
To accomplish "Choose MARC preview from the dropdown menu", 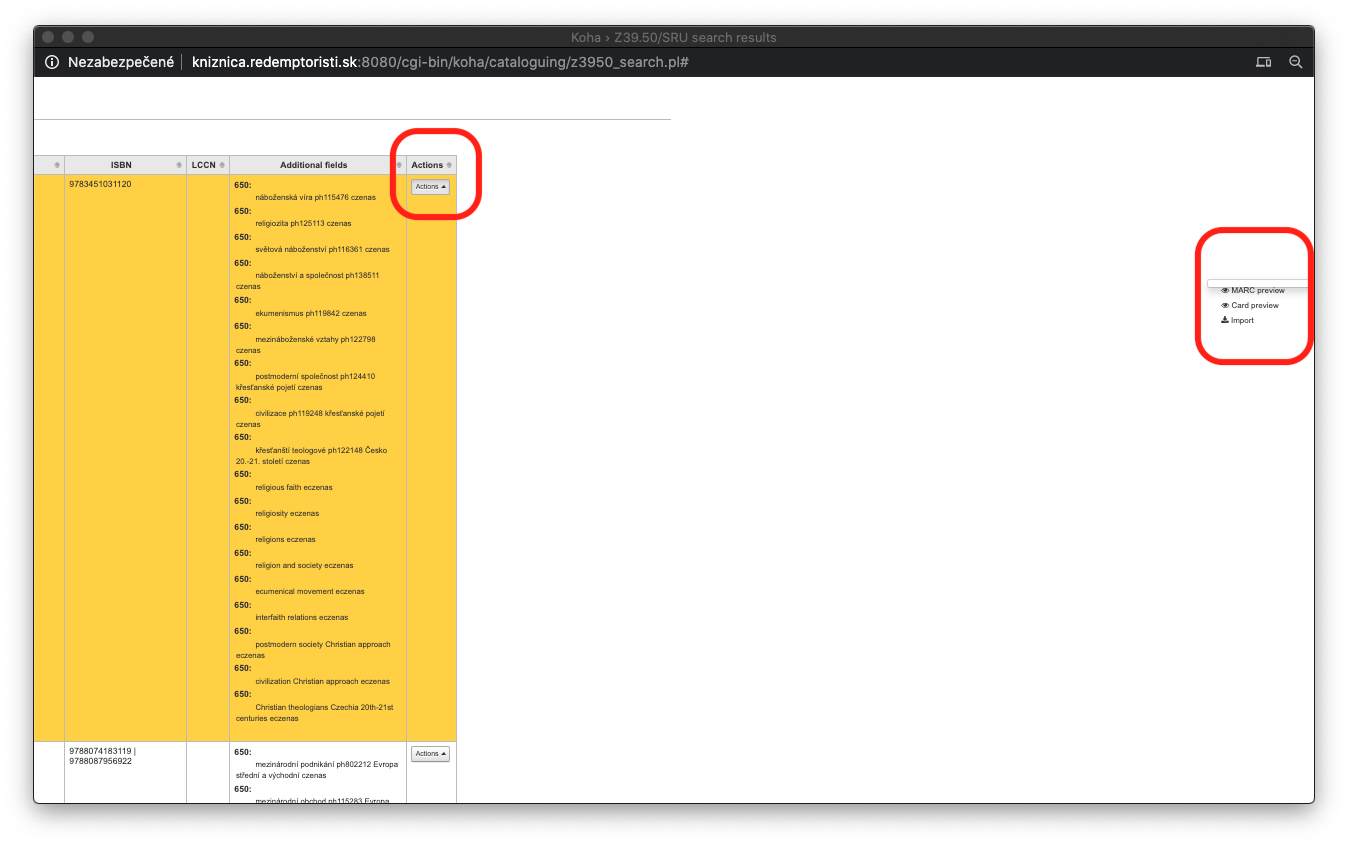I will point(1257,291).
